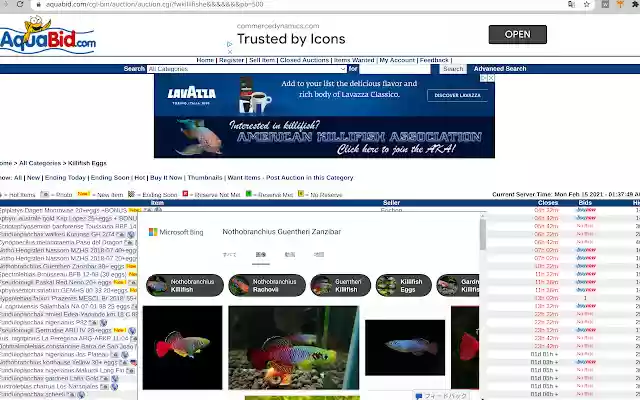The width and height of the screenshot is (640, 400).
Task: Open Advanced Search
Action: click(x=500, y=69)
